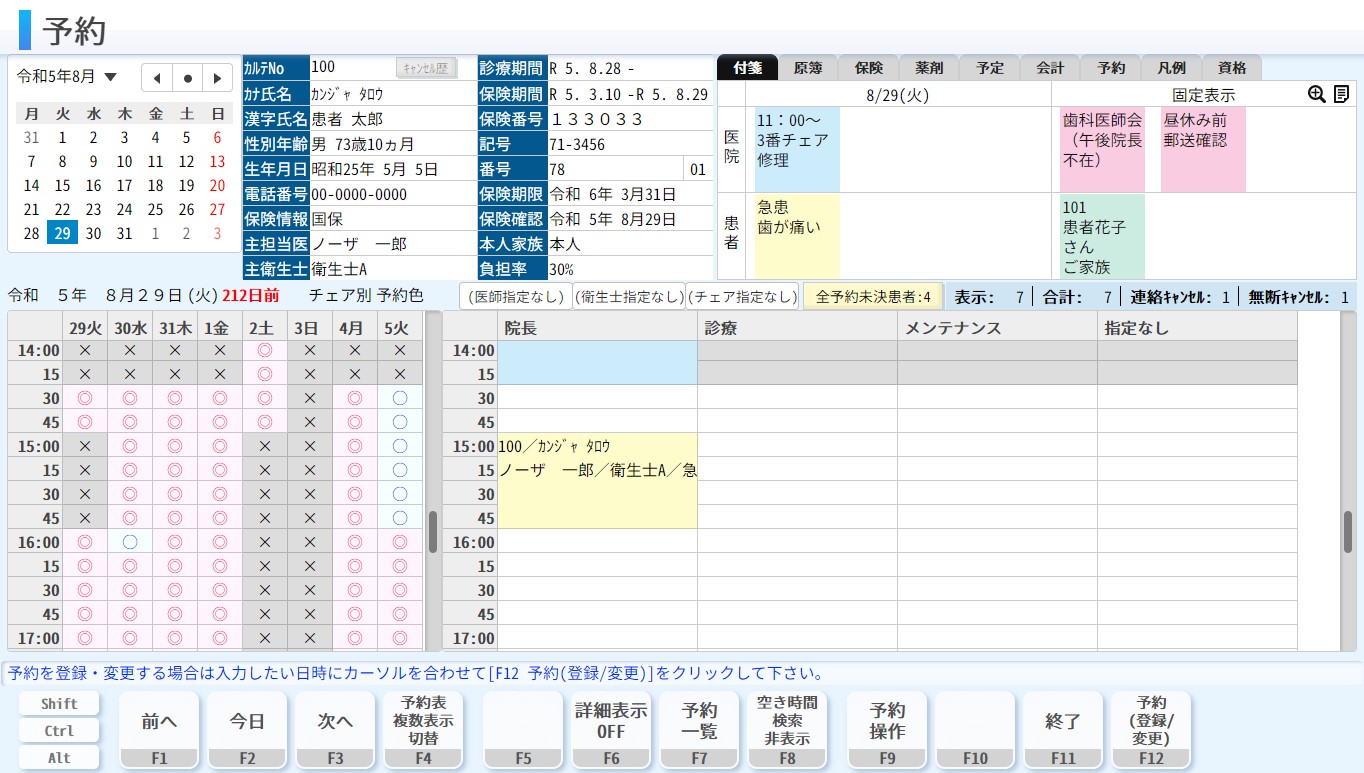This screenshot has width=1364, height=773.
Task: Jump to current month with dot button
Action: click(187, 77)
